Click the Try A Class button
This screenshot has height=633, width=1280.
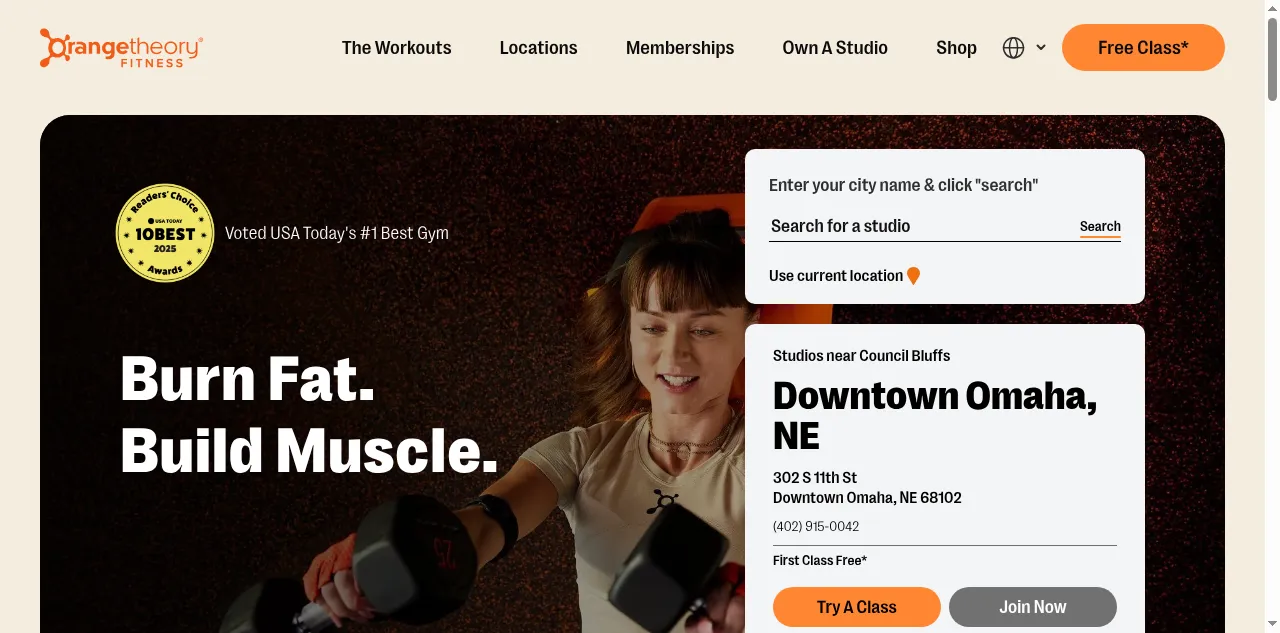click(x=857, y=607)
